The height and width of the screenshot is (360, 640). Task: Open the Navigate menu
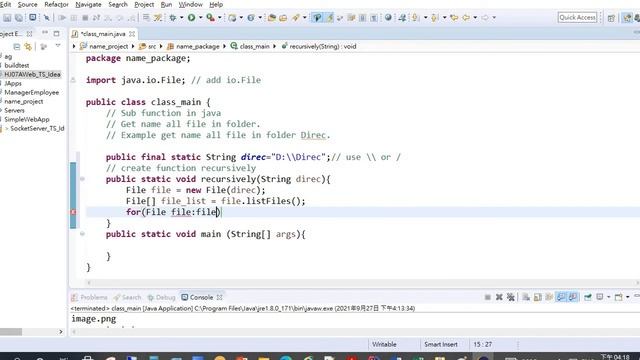pos(88,4)
